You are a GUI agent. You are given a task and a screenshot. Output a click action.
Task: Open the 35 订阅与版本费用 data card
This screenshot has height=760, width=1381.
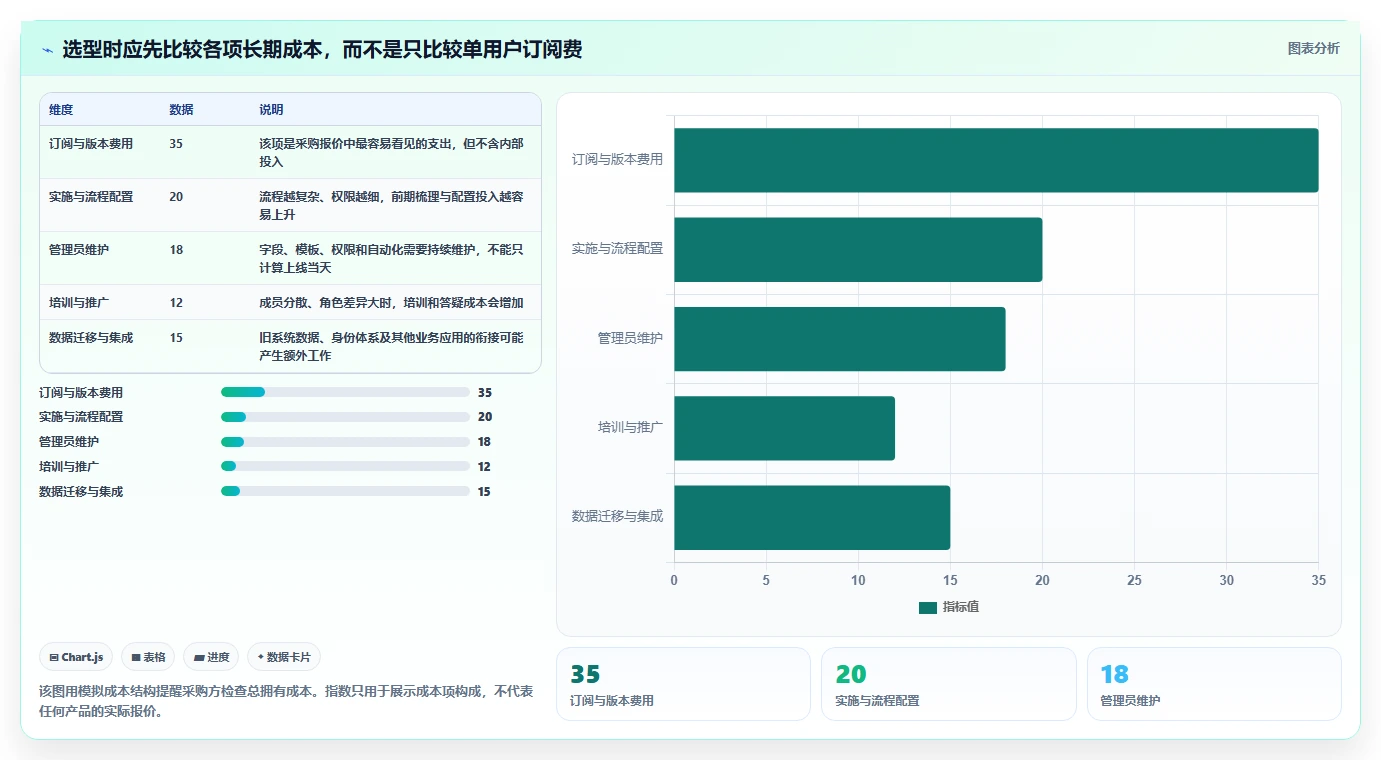click(x=683, y=684)
